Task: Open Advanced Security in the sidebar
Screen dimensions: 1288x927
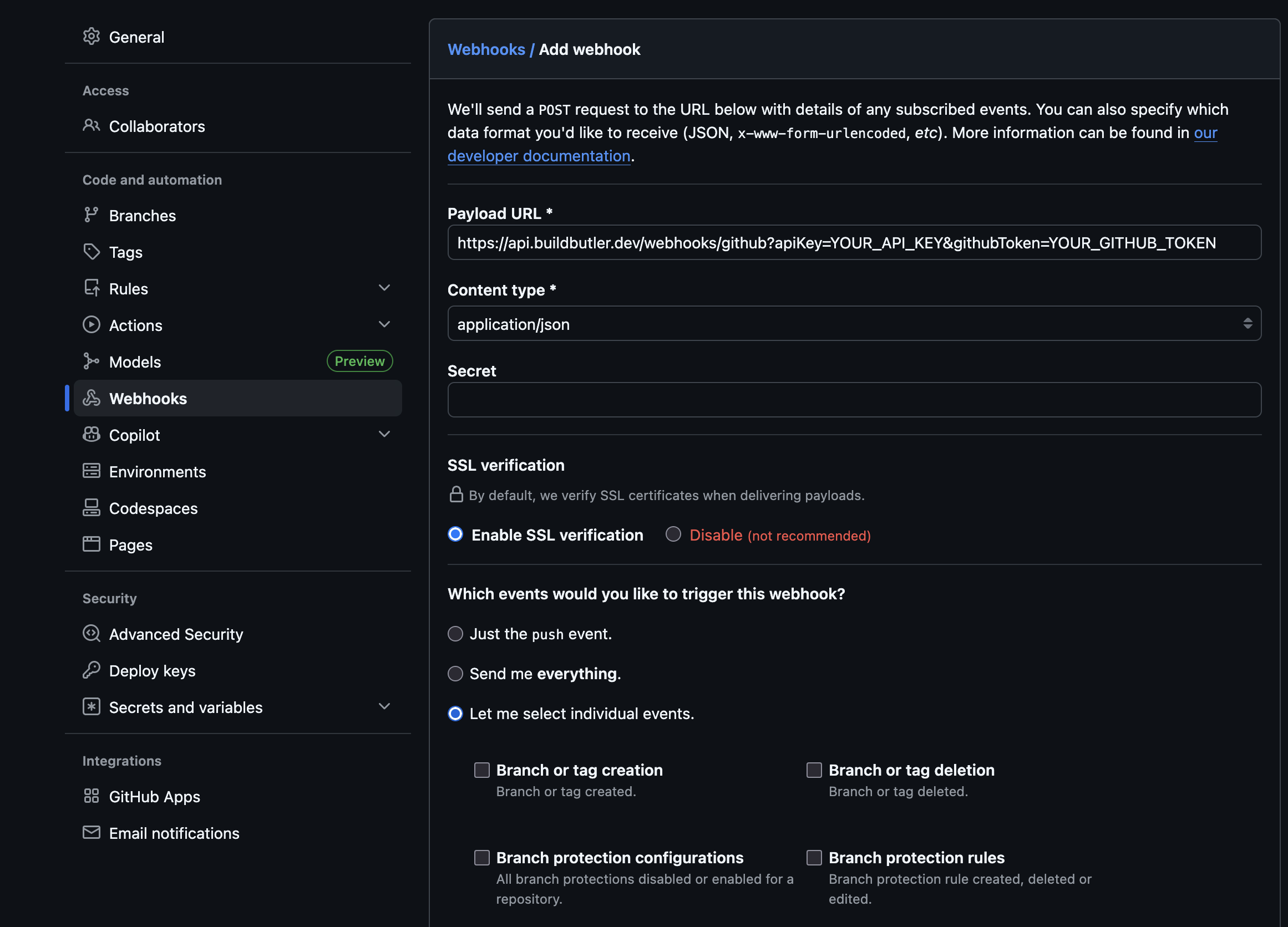Action: coord(175,634)
